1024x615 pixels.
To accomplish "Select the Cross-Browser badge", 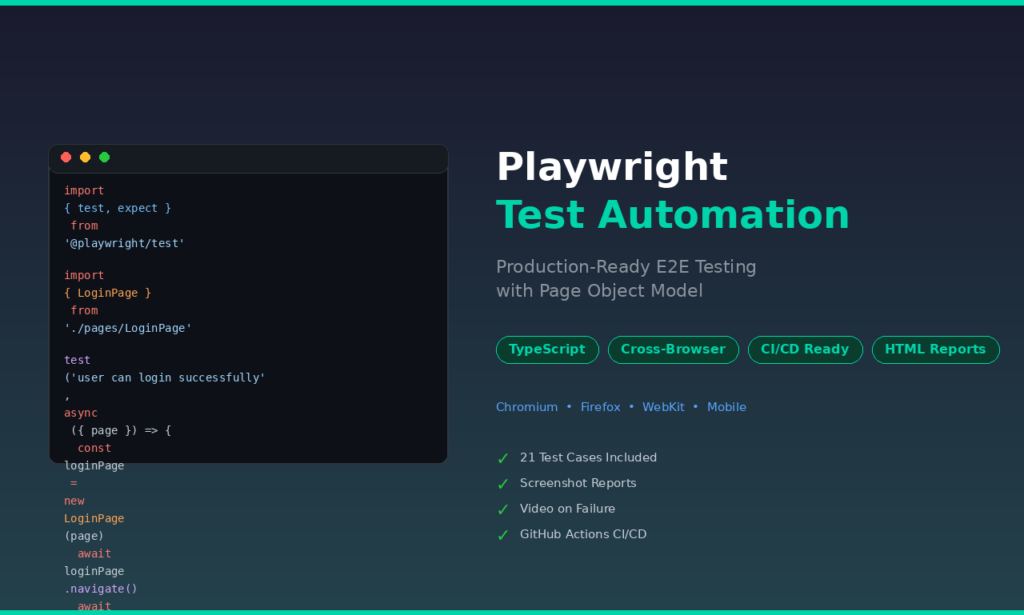I will click(673, 350).
